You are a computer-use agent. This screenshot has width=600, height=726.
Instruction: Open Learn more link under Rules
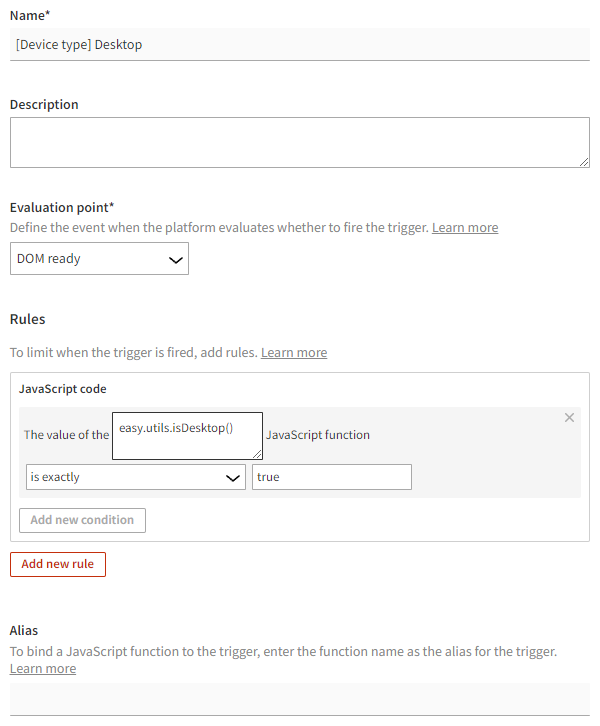[294, 353]
